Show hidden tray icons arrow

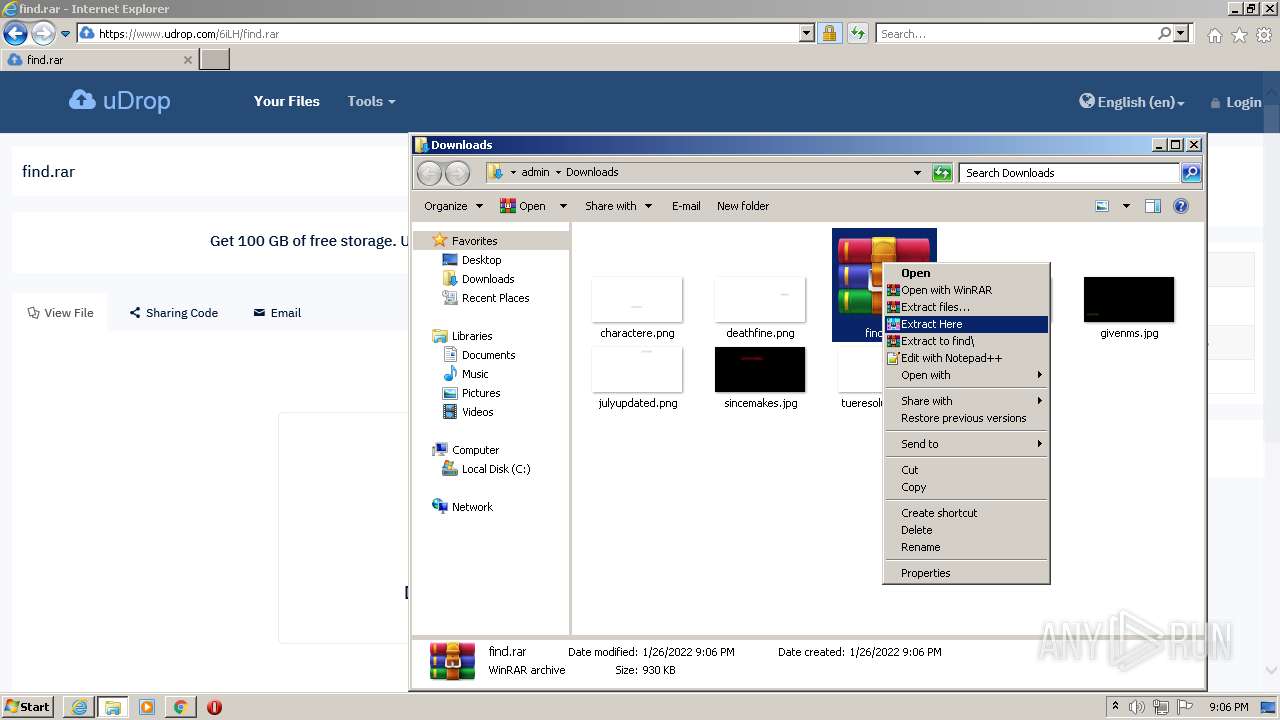[x=1115, y=707]
